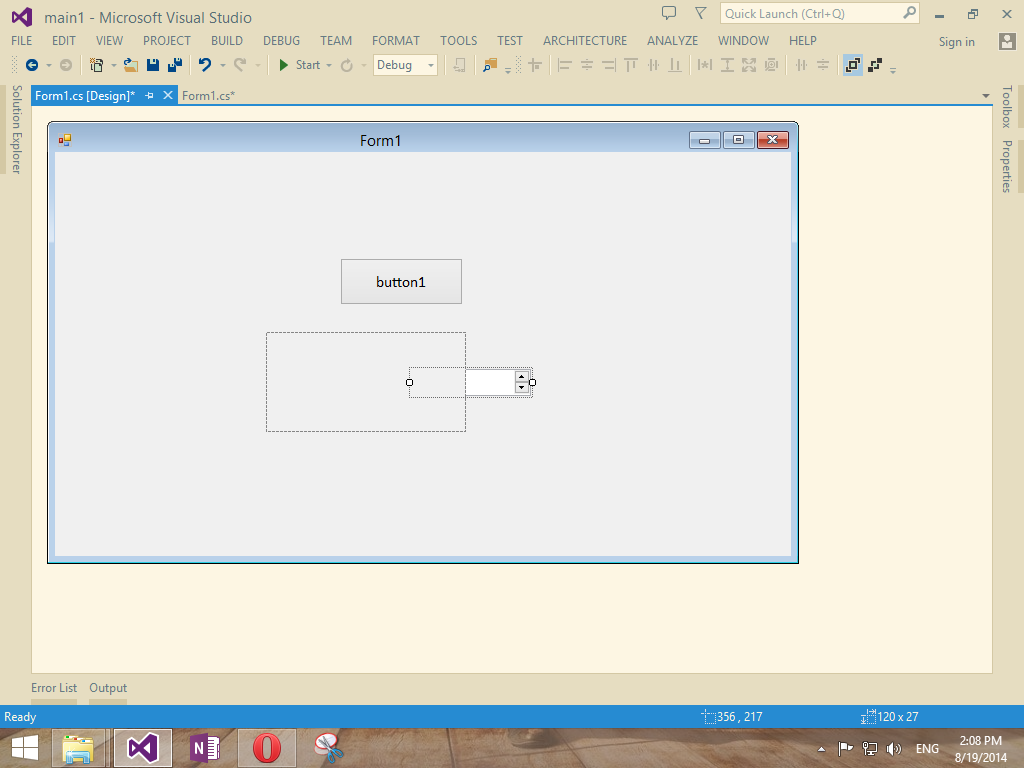Image resolution: width=1024 pixels, height=768 pixels.
Task: Open the VIEW menu
Action: (109, 40)
